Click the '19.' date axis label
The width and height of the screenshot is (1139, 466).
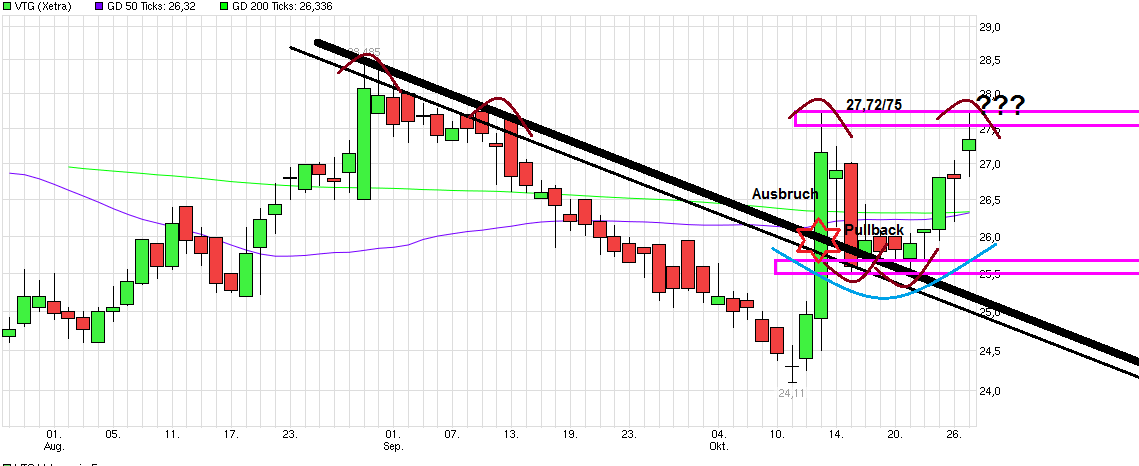570,434
